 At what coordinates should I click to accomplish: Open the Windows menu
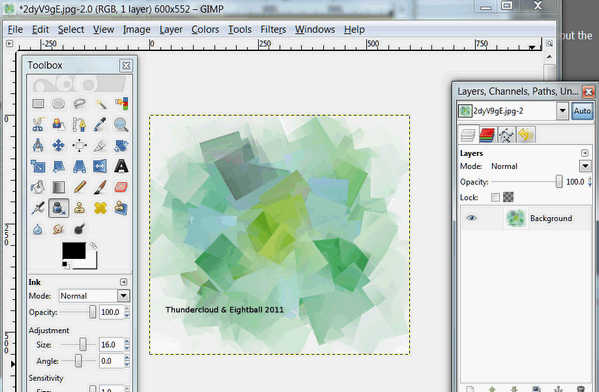coord(315,29)
